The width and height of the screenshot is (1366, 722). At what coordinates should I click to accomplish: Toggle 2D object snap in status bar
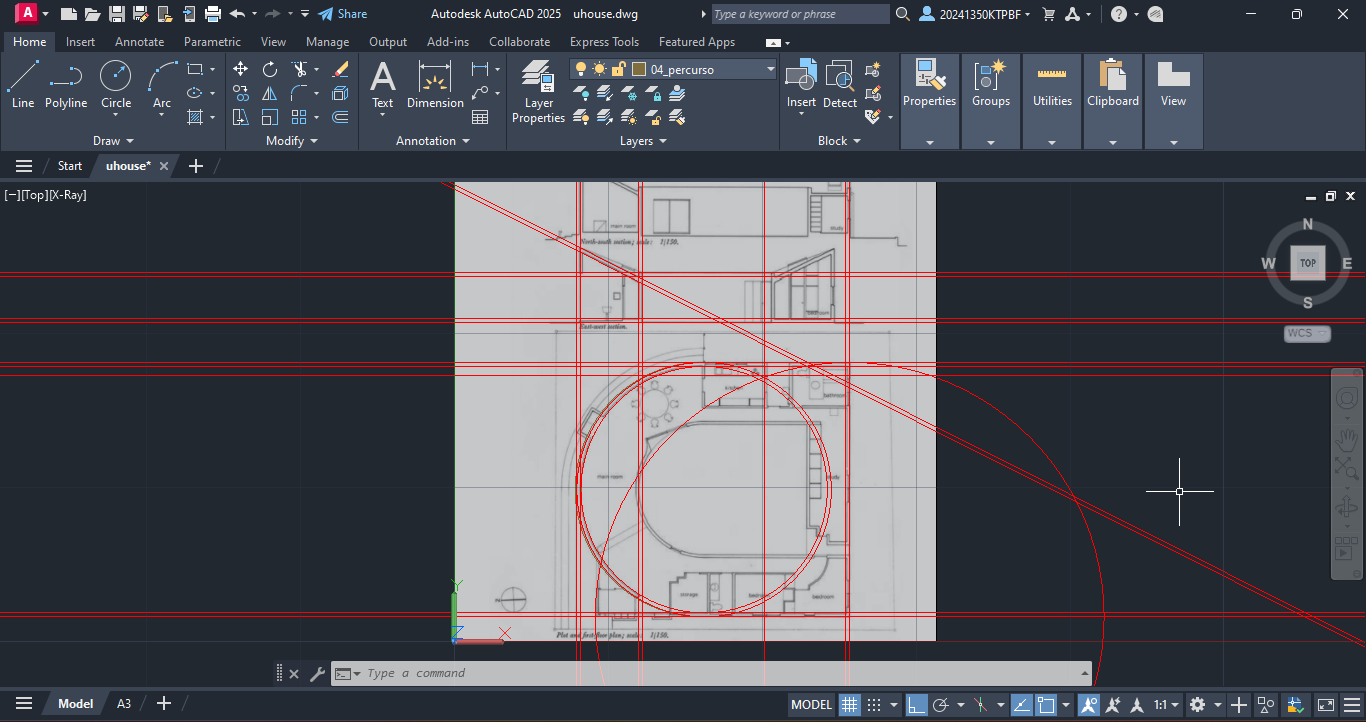(1046, 704)
